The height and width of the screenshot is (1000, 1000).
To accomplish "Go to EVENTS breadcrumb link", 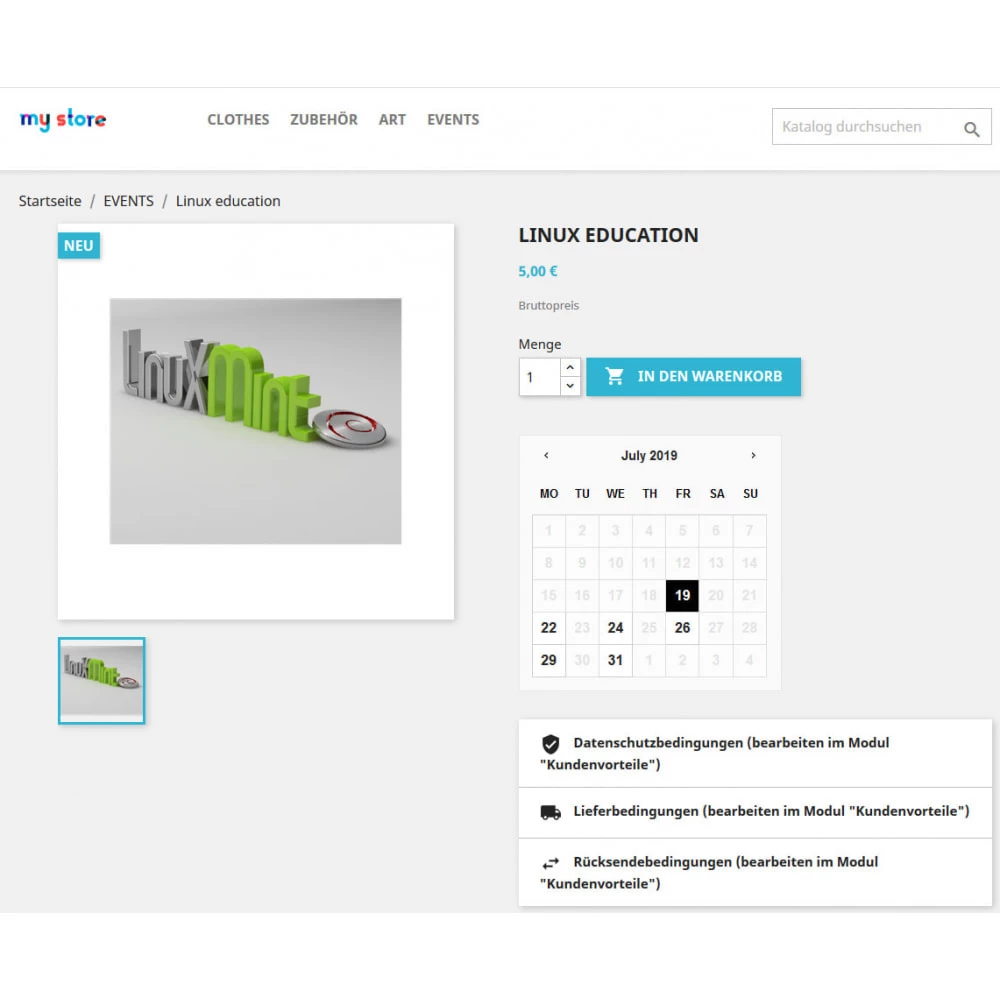I will [128, 201].
